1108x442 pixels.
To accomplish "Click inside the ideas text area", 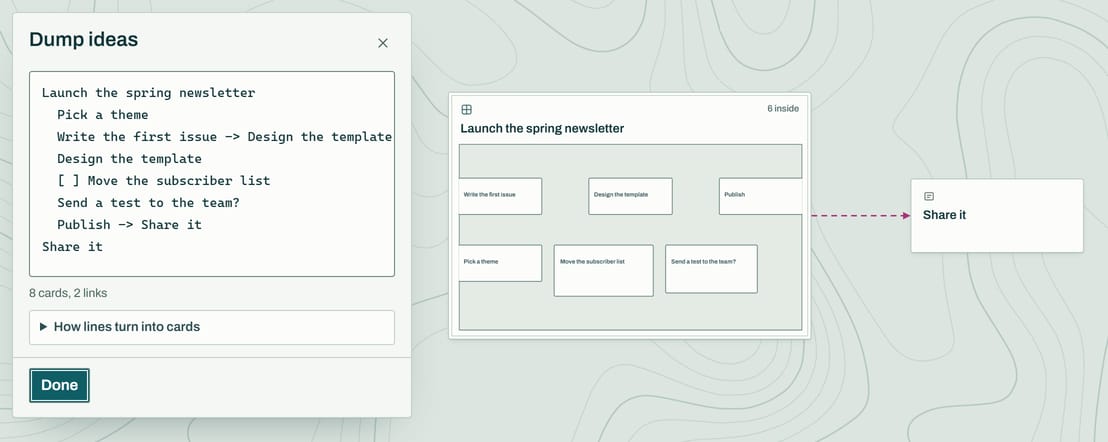I will (x=212, y=174).
